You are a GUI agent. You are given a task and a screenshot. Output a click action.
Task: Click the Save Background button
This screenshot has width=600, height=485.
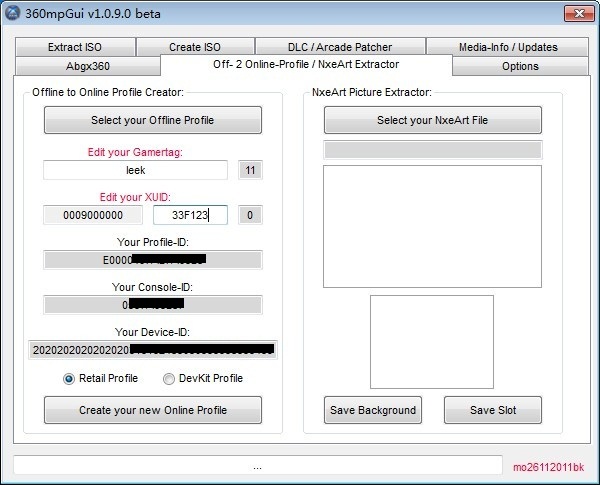(x=372, y=410)
